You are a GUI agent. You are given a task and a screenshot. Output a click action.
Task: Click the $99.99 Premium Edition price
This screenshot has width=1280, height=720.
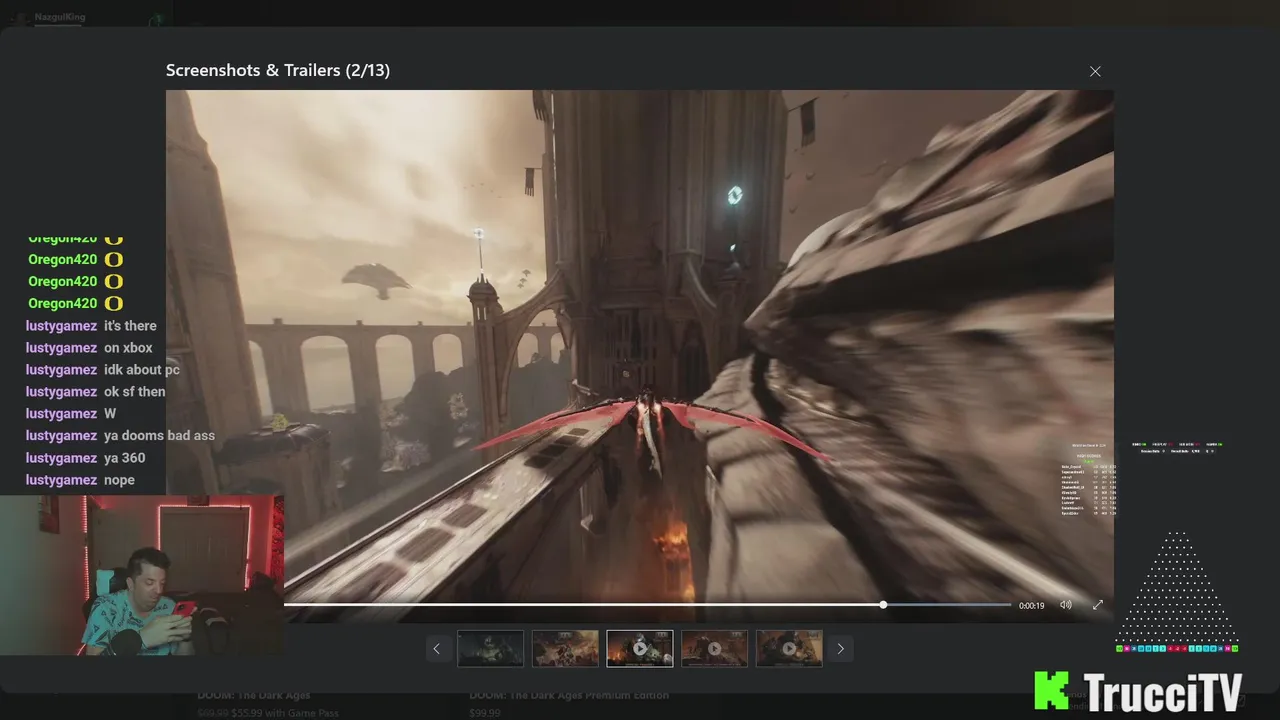click(x=485, y=713)
